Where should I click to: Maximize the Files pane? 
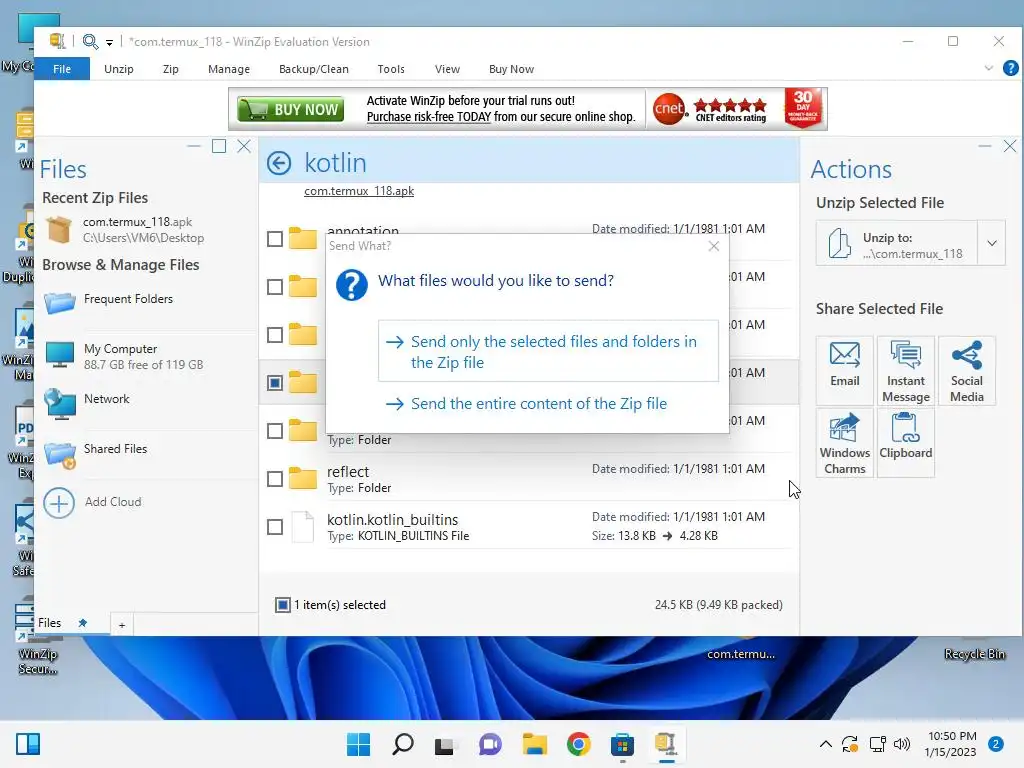coord(219,146)
